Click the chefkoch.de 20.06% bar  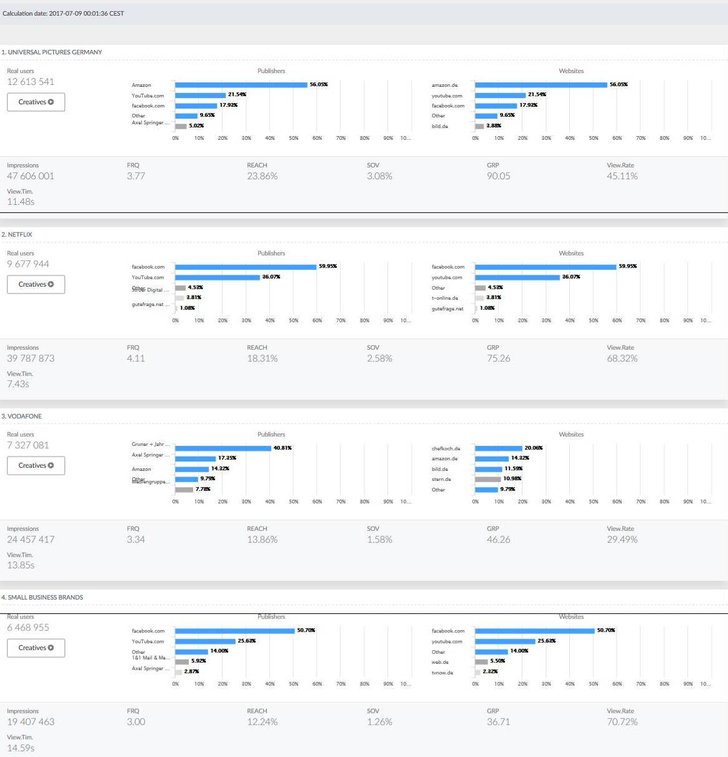click(x=499, y=449)
